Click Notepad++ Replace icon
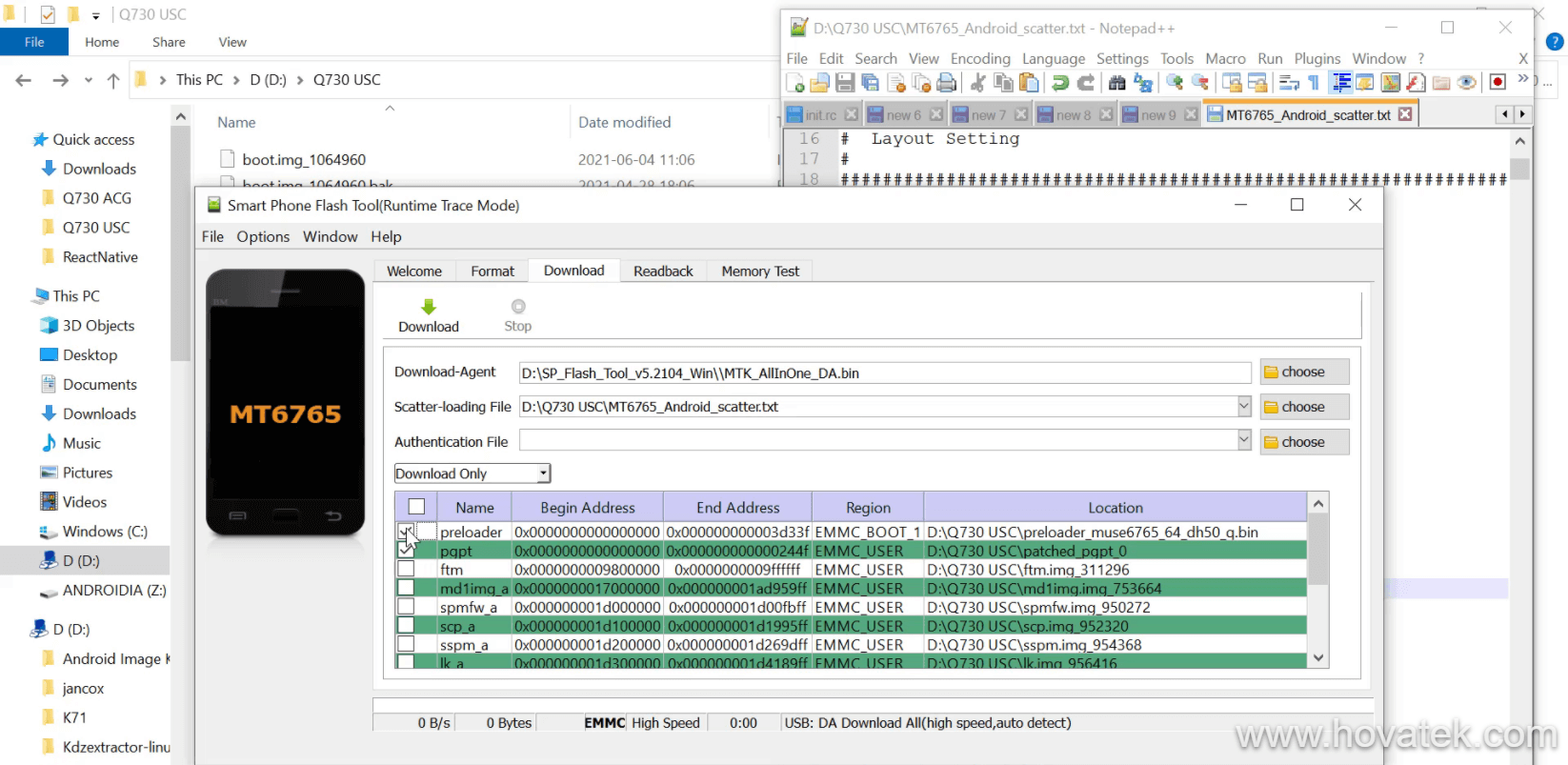 click(x=1143, y=83)
